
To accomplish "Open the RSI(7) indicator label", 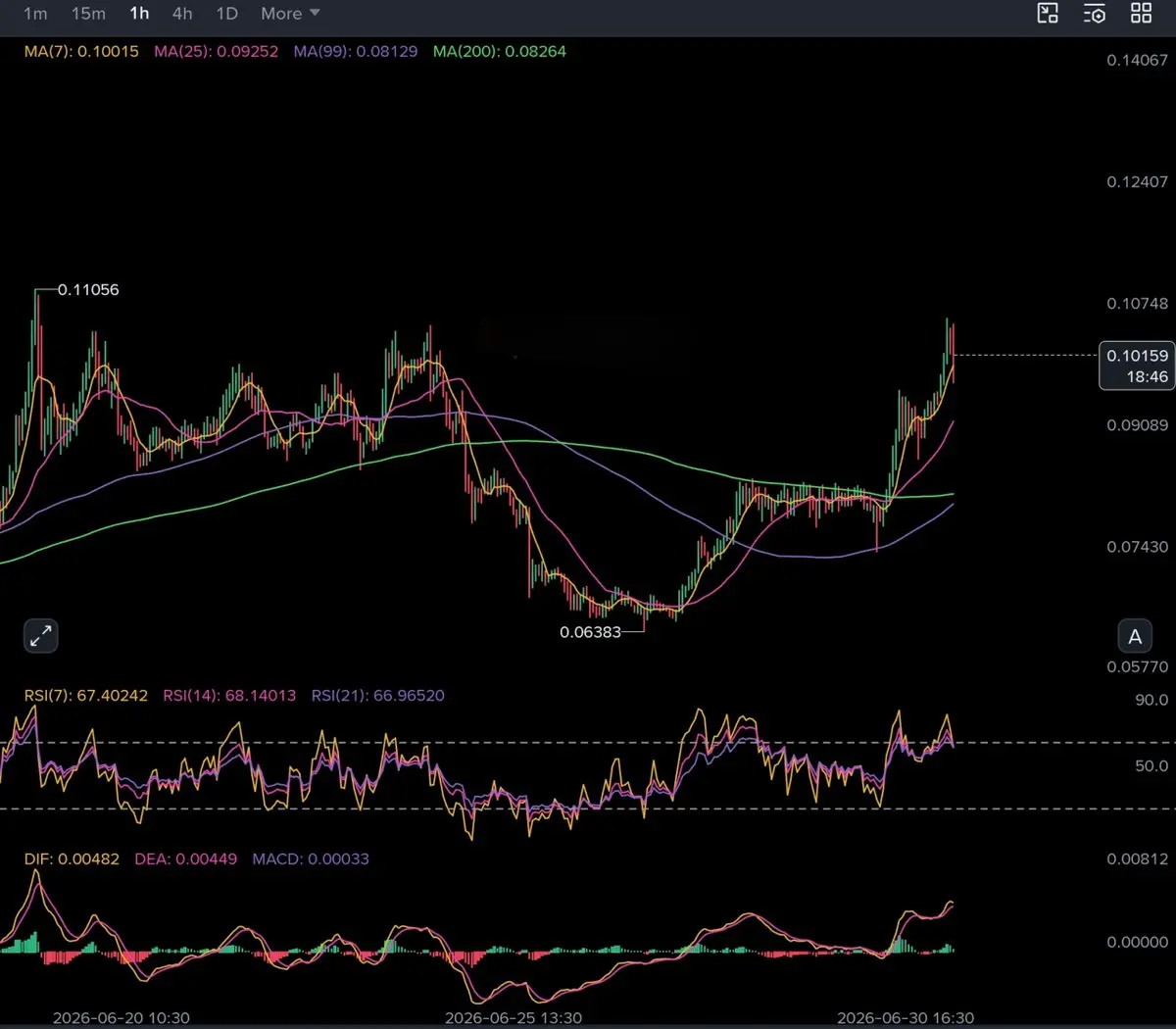I will [x=86, y=696].
